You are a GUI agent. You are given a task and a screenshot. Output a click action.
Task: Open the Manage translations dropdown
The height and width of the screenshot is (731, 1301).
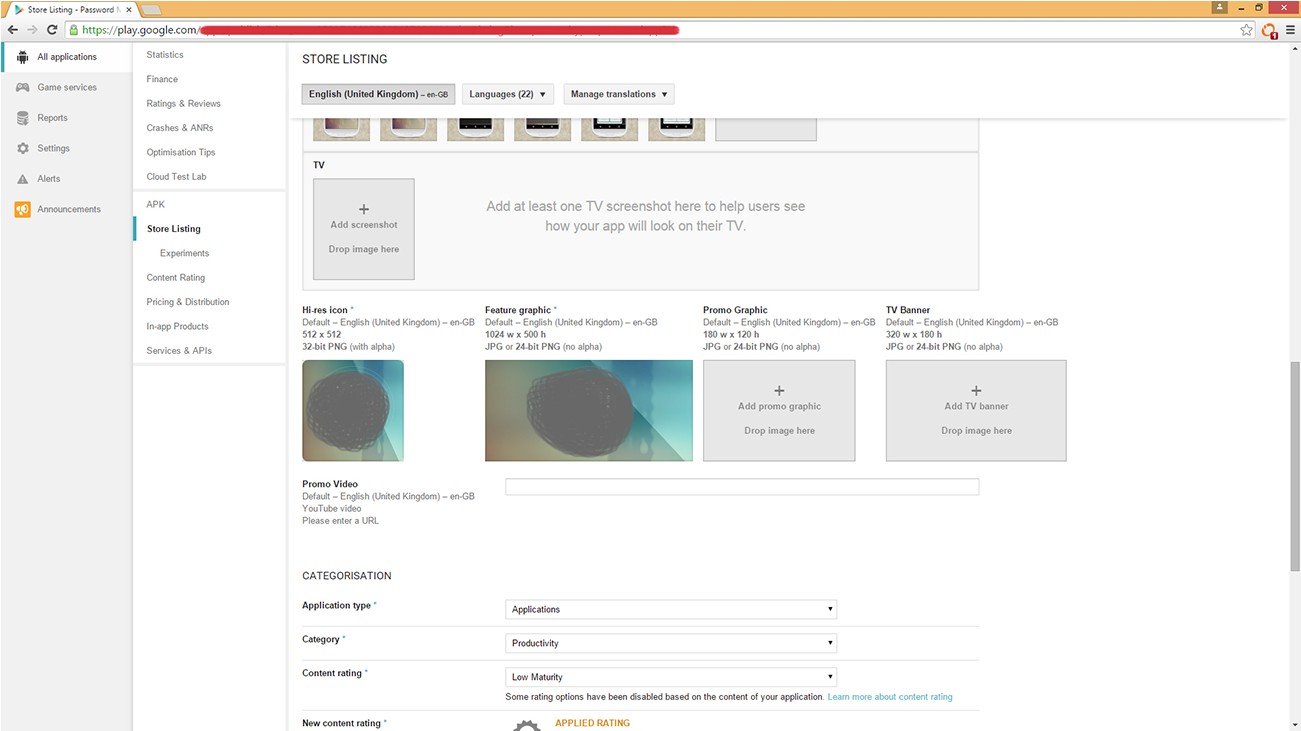click(619, 94)
